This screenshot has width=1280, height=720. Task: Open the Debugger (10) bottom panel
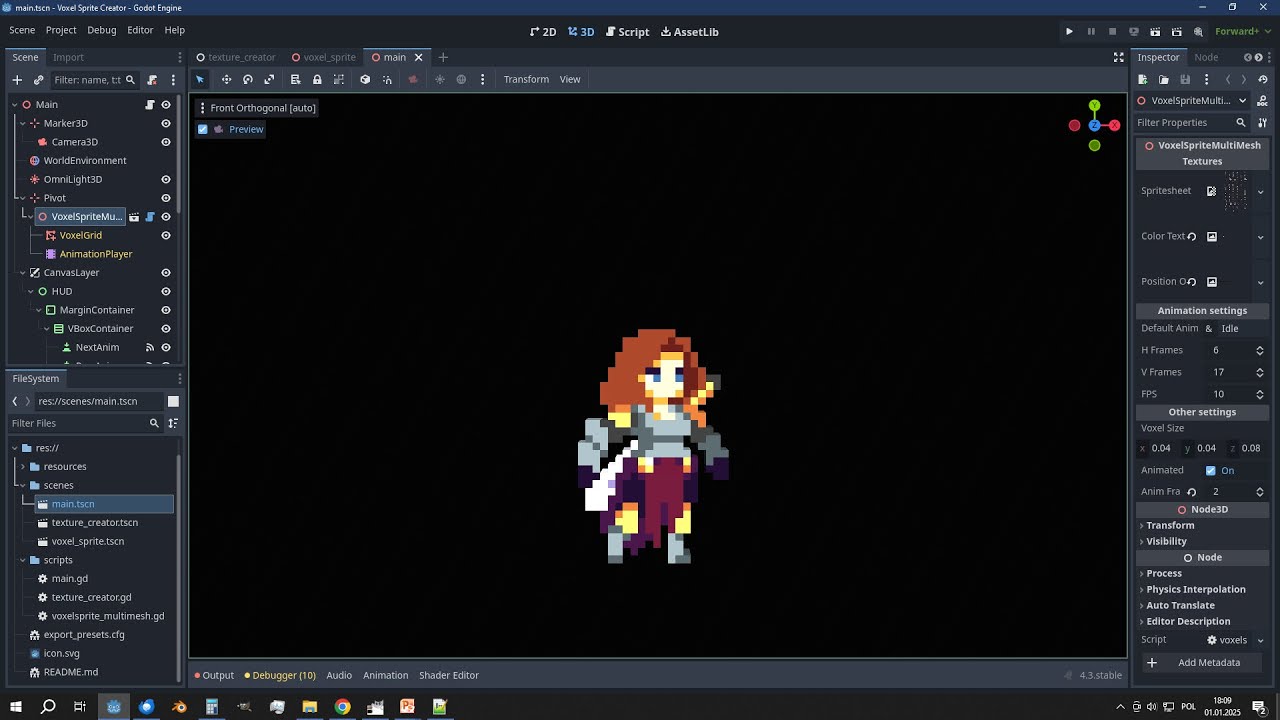pos(280,675)
